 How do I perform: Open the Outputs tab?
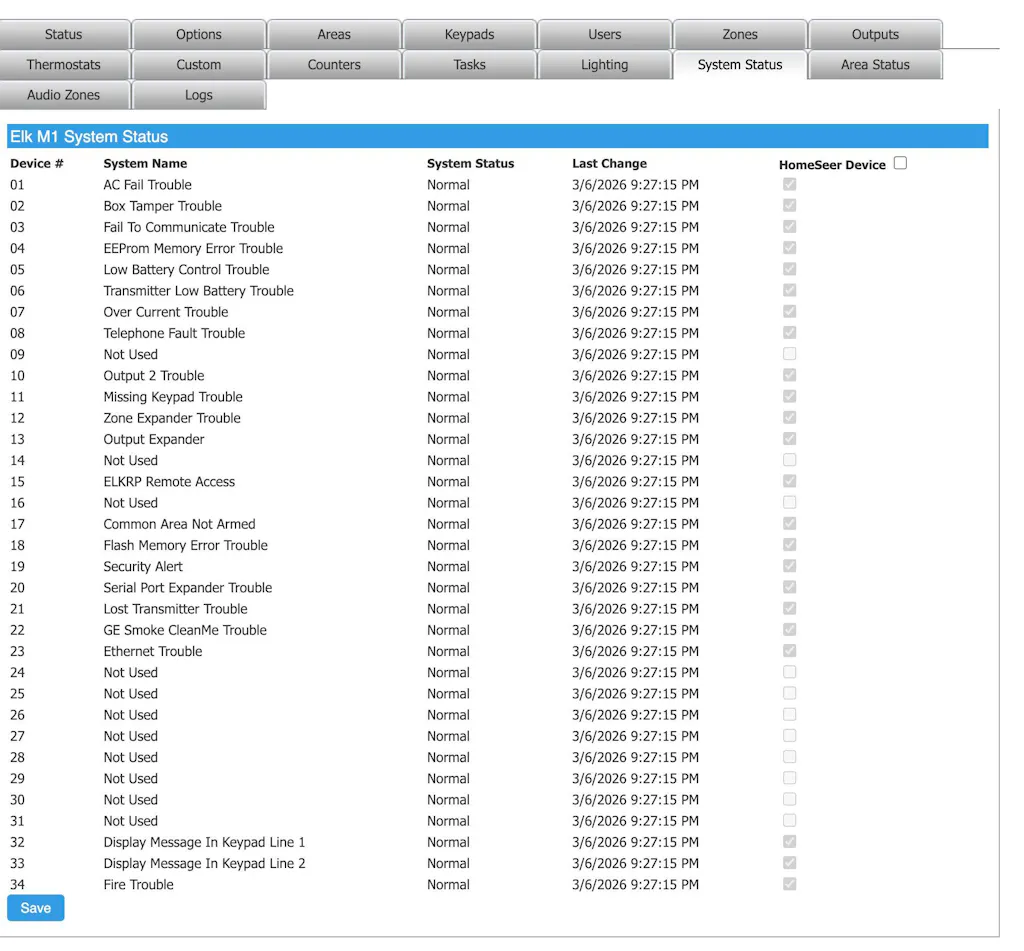[x=875, y=34]
